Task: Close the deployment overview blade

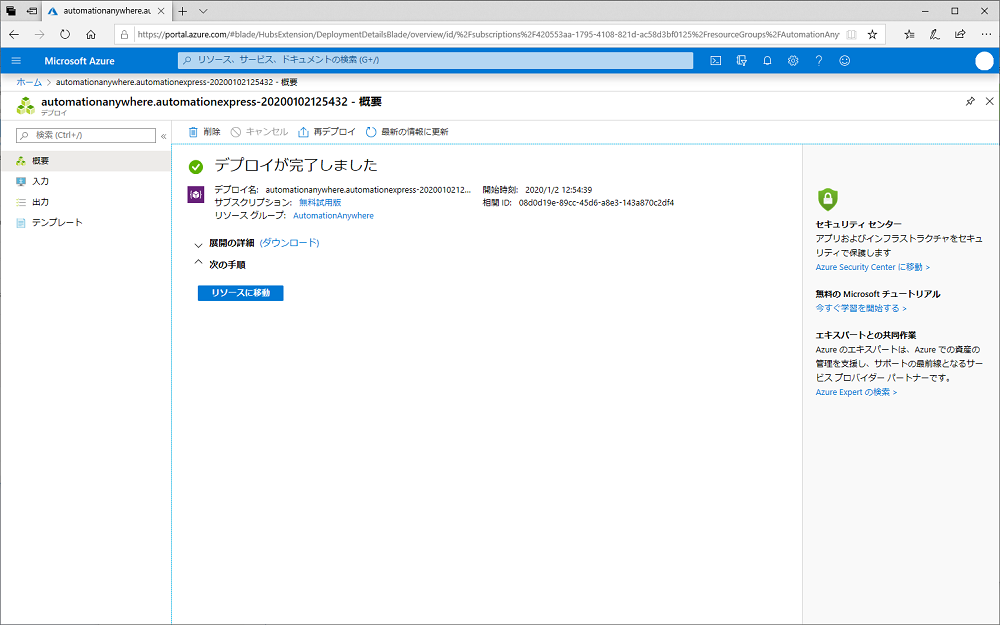Action: (989, 101)
